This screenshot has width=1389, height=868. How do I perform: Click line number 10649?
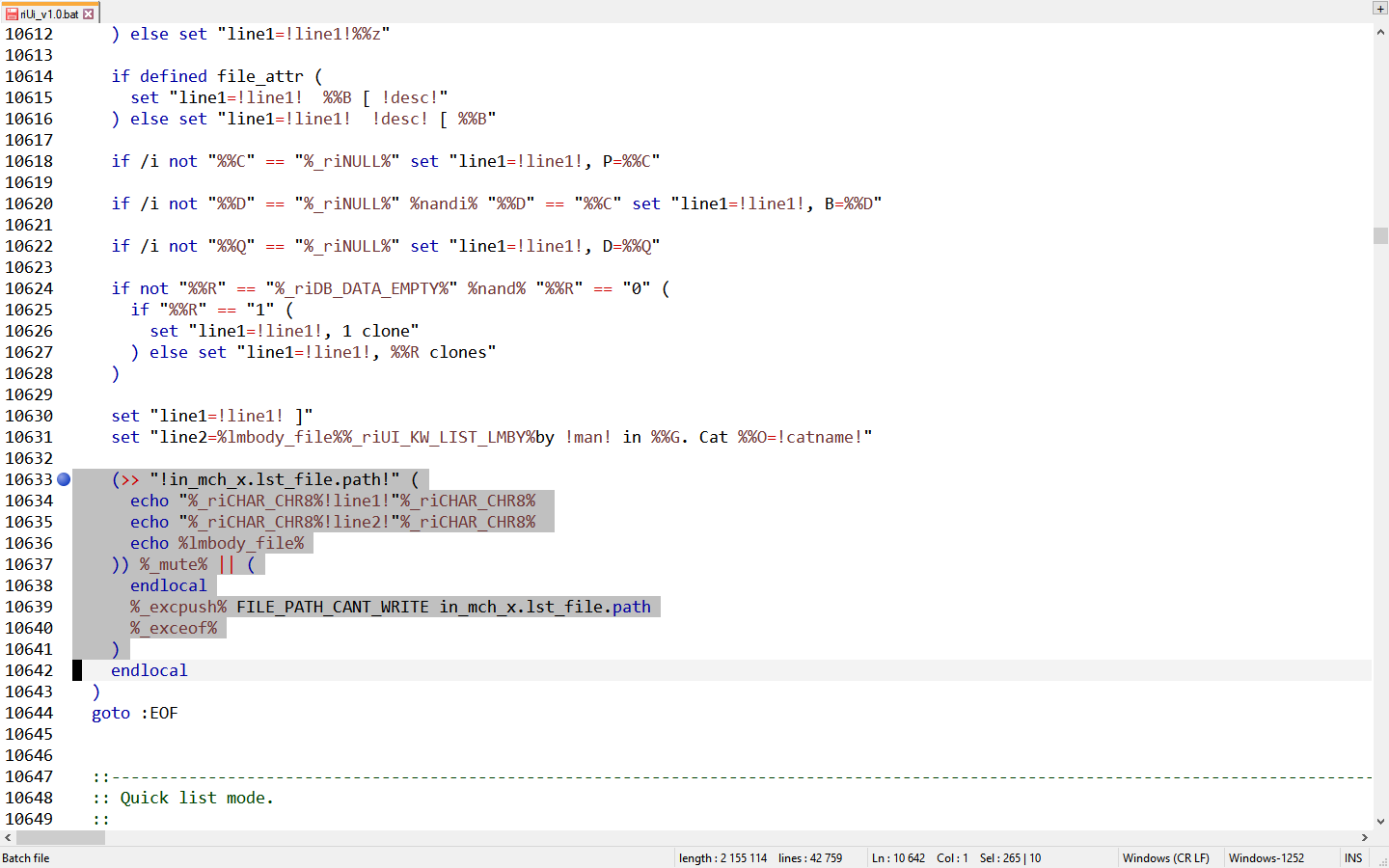(x=29, y=819)
